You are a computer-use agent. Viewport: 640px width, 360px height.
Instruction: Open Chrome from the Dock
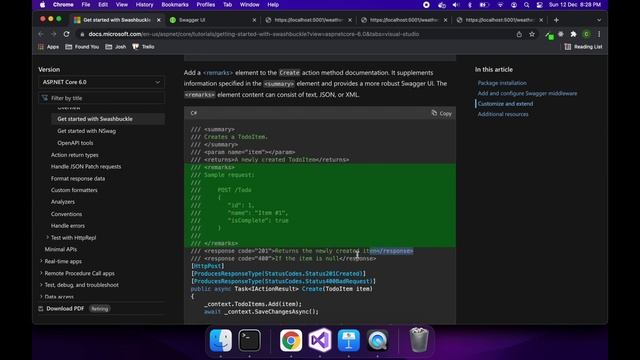point(291,340)
